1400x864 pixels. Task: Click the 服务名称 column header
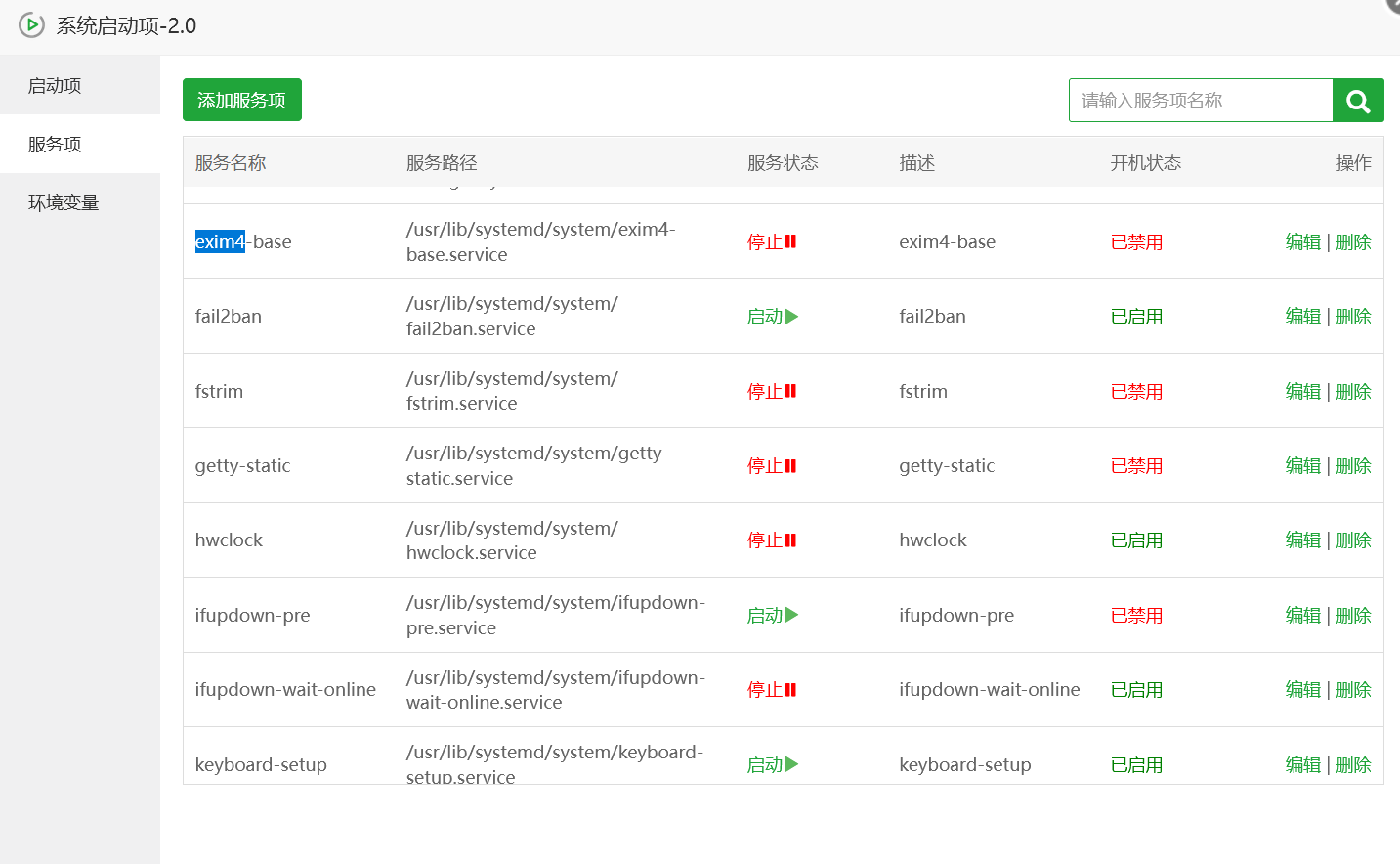click(231, 163)
